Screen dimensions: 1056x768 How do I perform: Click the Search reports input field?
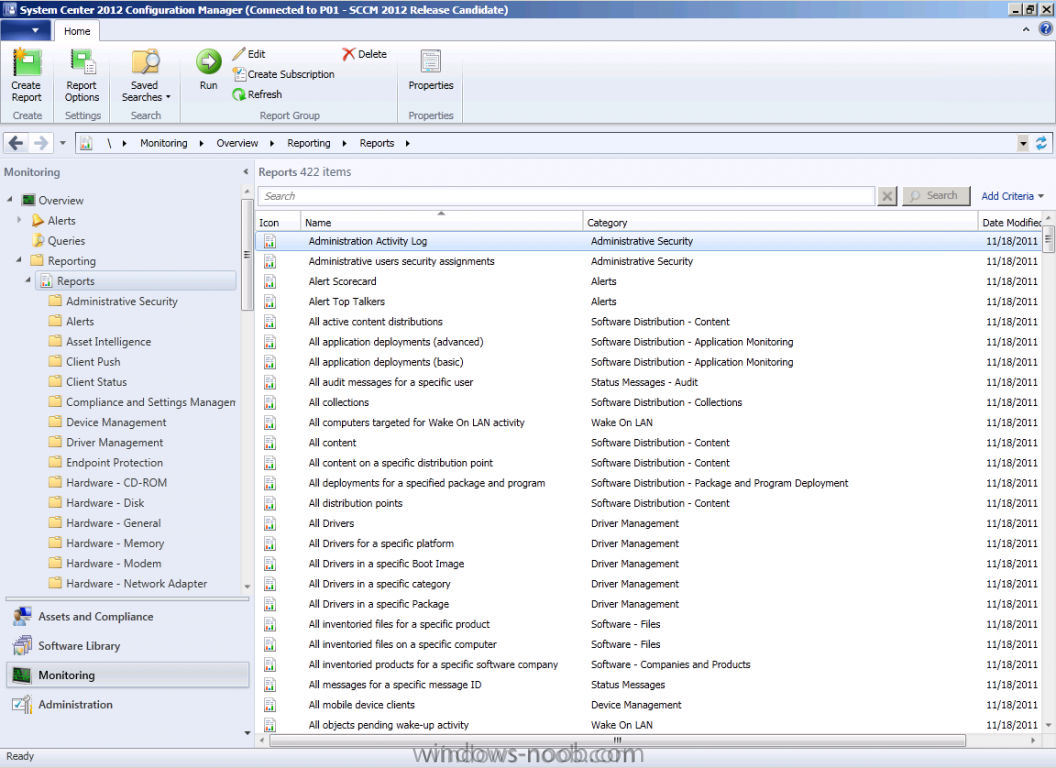(x=566, y=196)
